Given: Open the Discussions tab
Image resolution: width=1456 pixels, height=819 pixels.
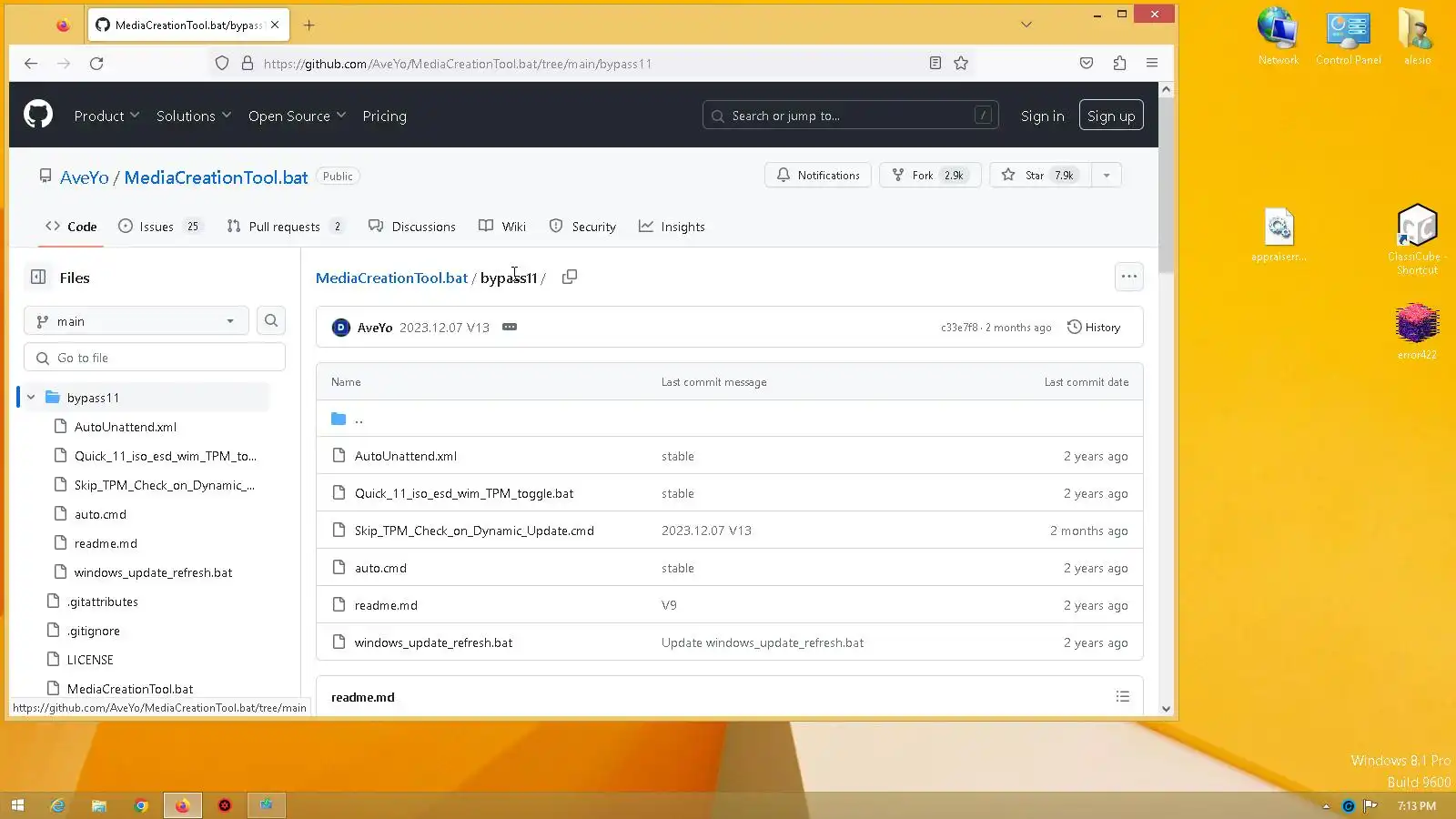Looking at the screenshot, I should (412, 227).
